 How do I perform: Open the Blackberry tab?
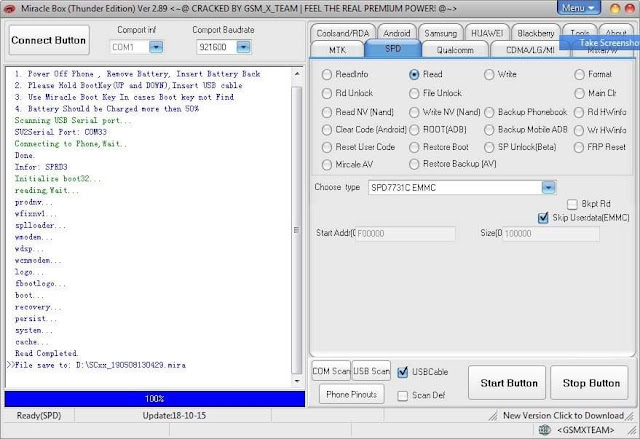click(x=536, y=33)
